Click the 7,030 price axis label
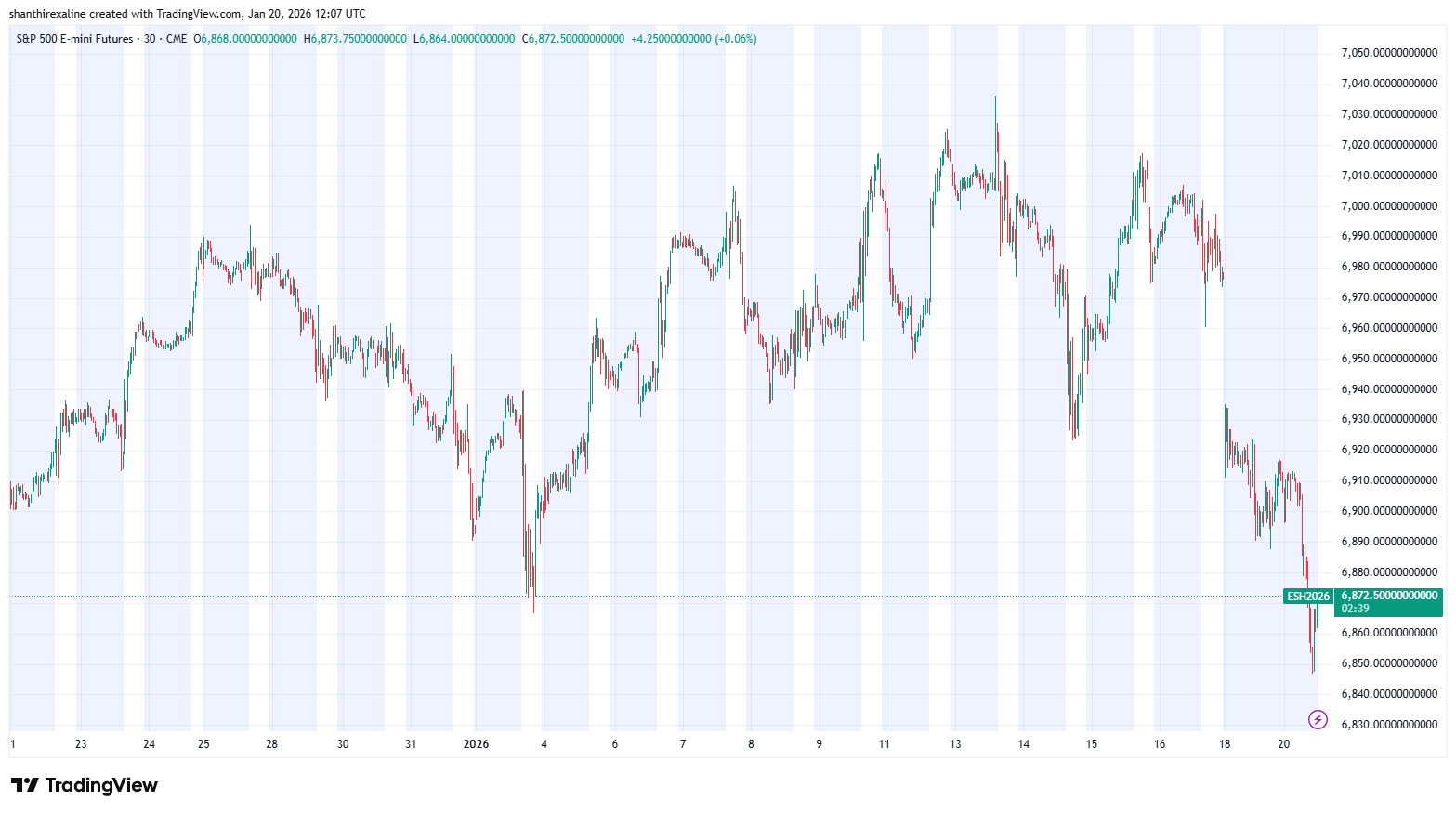 click(1389, 114)
